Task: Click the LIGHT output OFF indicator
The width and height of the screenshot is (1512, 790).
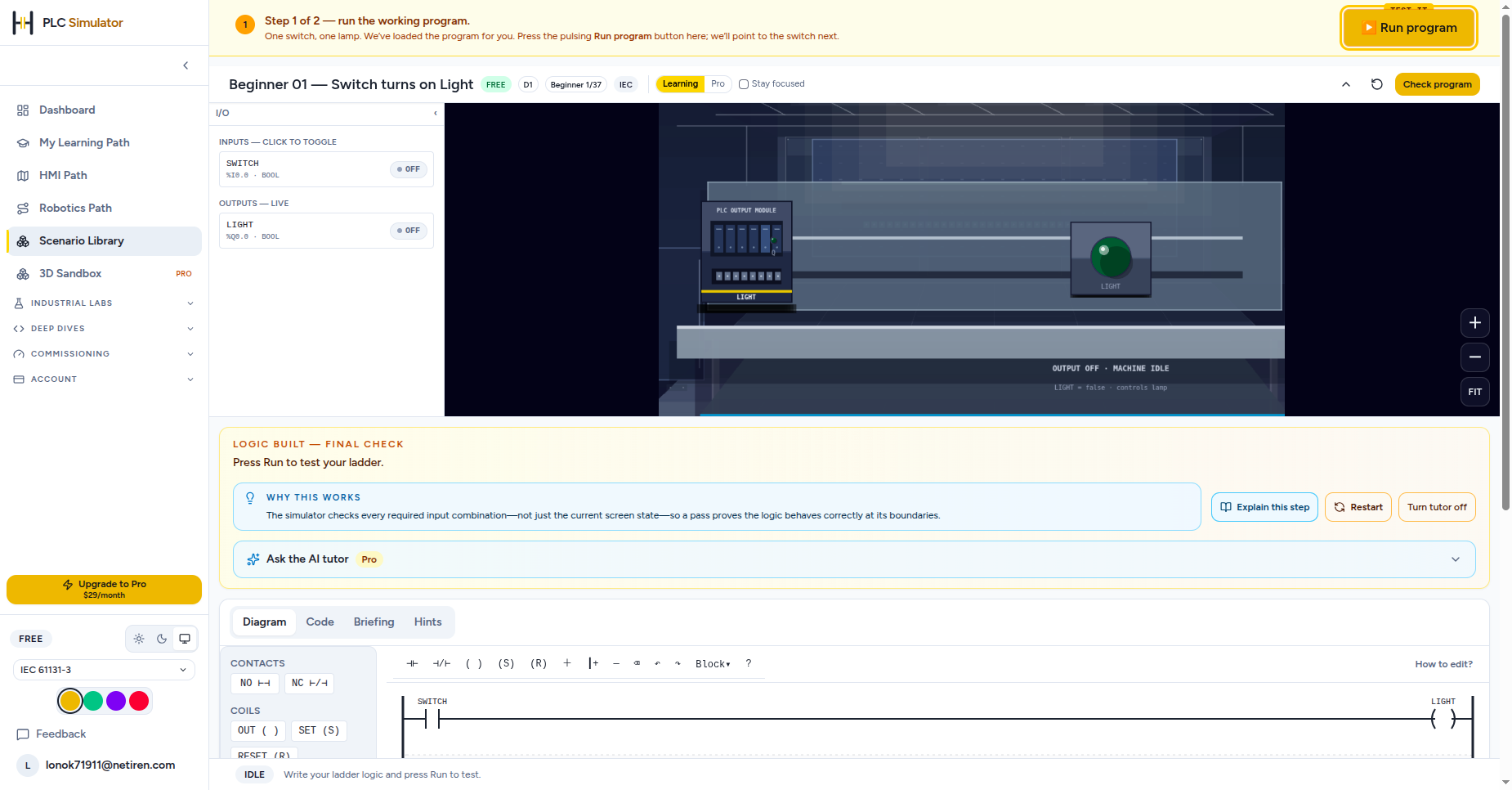Action: point(408,231)
